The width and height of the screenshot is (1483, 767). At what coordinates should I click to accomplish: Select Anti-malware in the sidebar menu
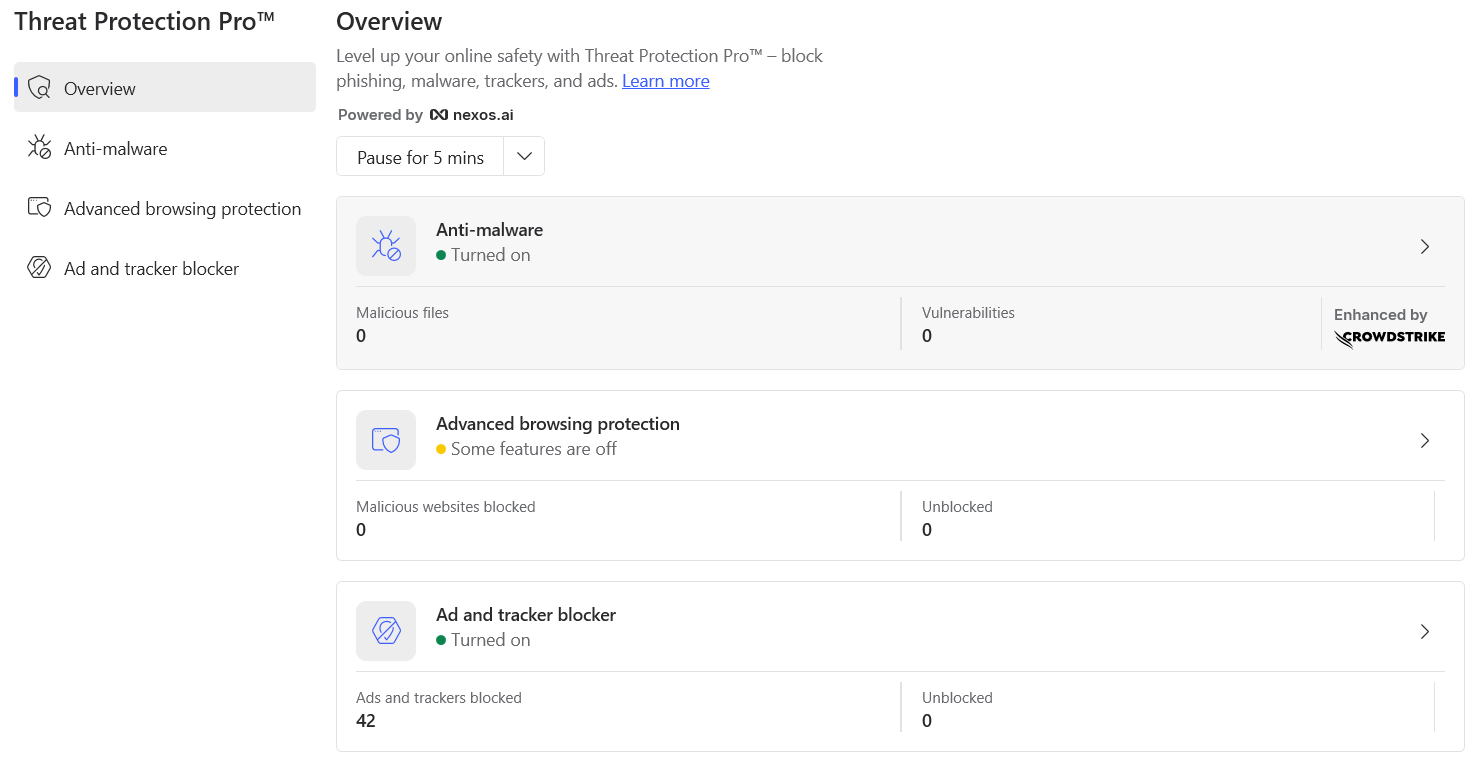click(x=115, y=149)
